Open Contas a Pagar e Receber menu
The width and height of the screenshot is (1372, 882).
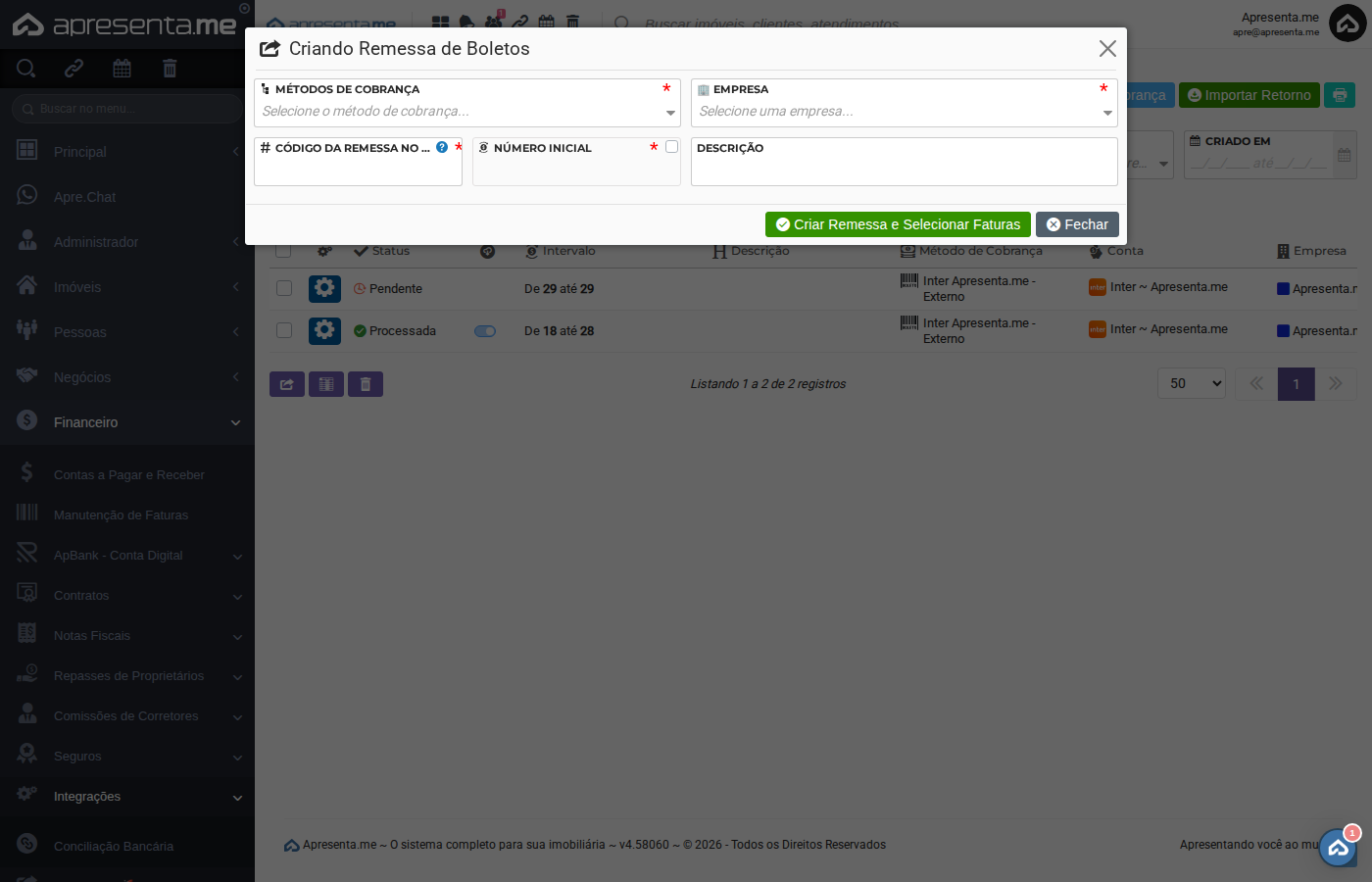click(x=128, y=475)
